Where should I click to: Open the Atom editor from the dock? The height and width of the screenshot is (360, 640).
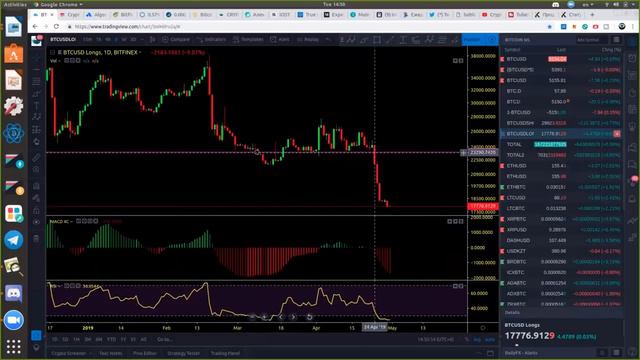13,133
